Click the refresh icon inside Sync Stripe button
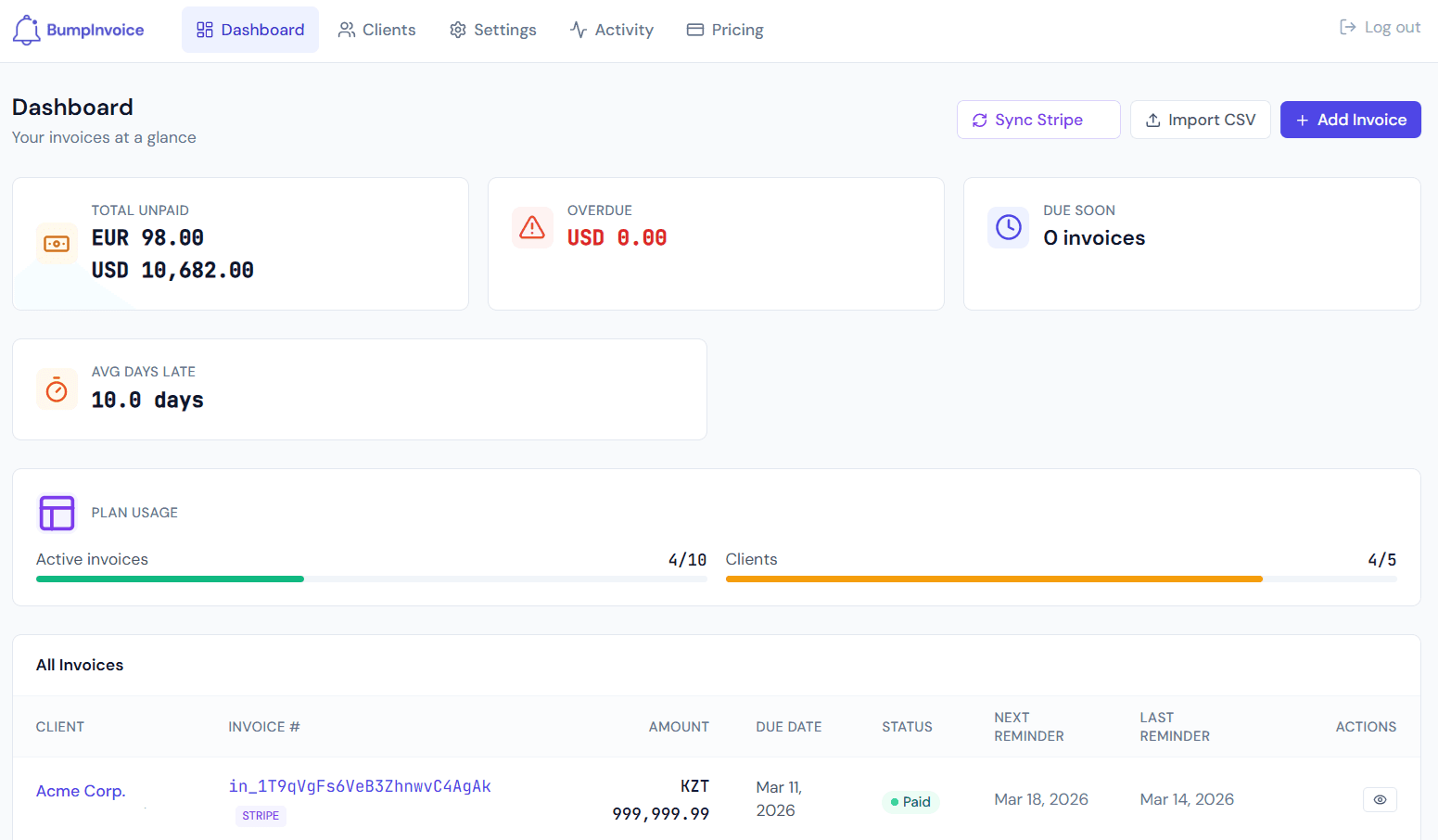 980,120
